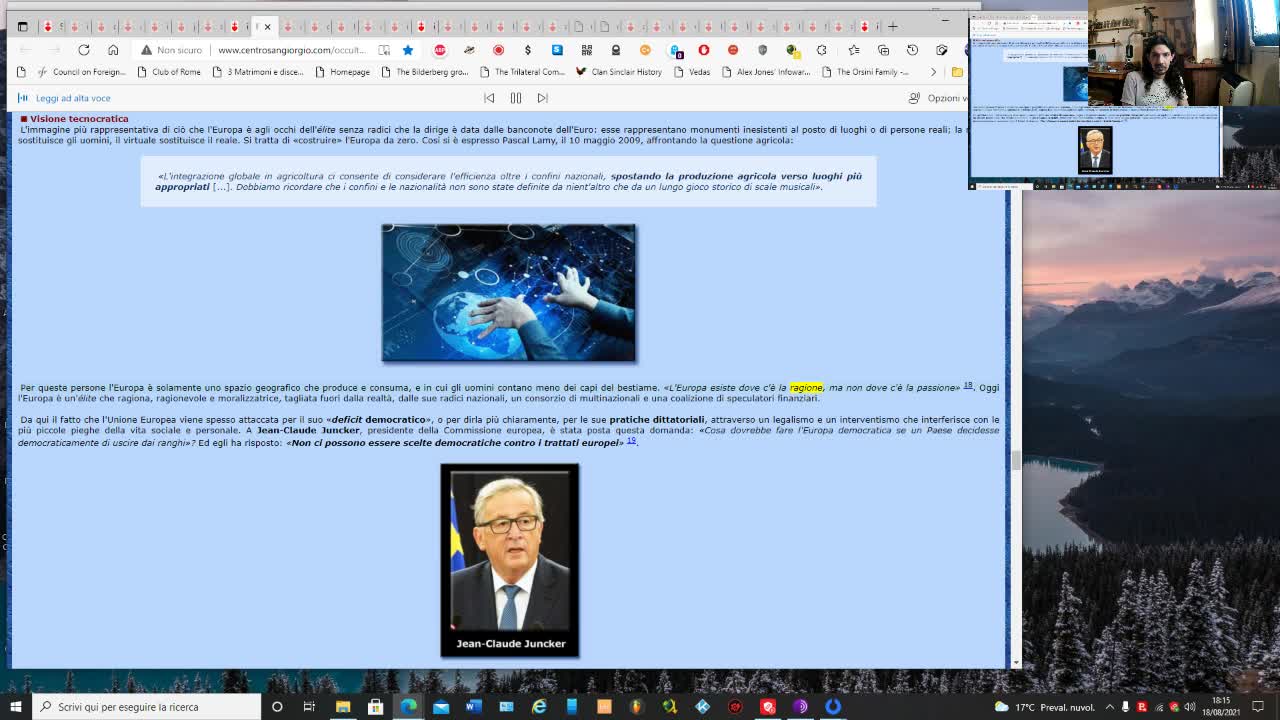This screenshot has height=720, width=1280.
Task: Show hidden system tray icons
Action: pos(1109,707)
